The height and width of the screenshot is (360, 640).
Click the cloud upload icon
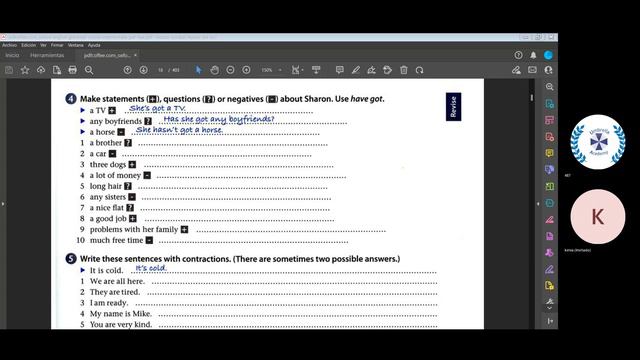41,70
